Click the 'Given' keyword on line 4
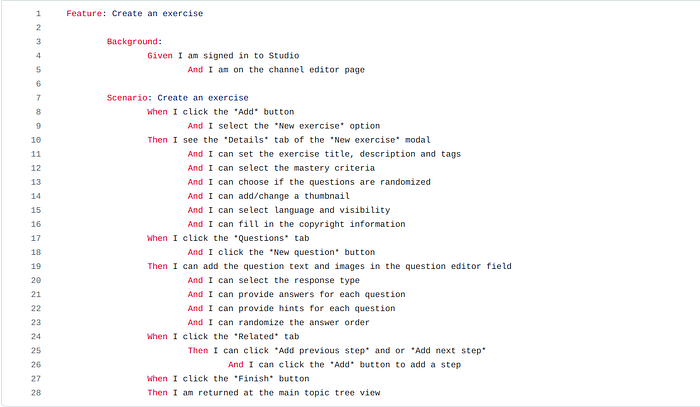The image size is (700, 407). point(160,55)
